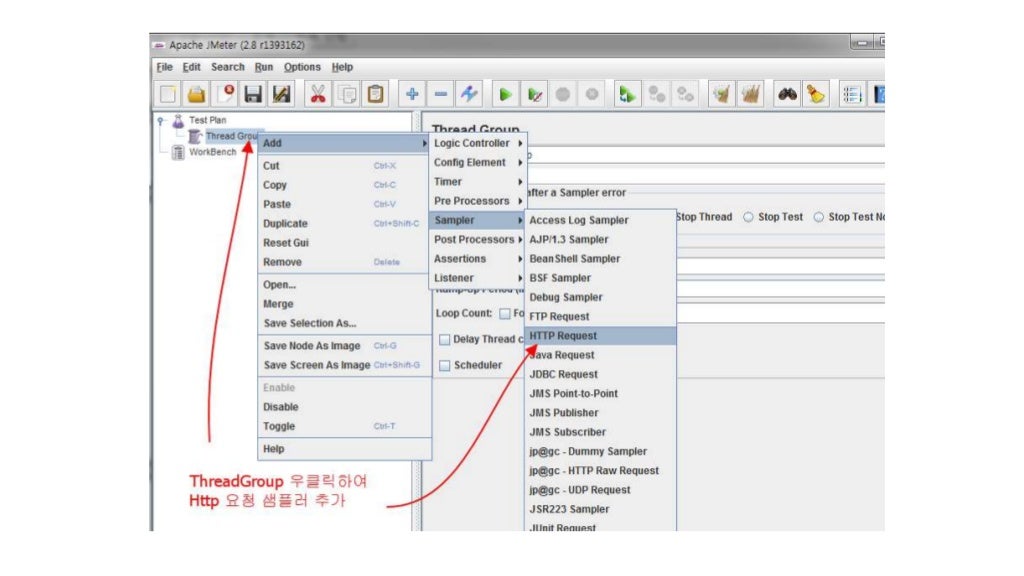Select Remove in the context menu
The width and height of the screenshot is (1024, 576).
click(344, 262)
